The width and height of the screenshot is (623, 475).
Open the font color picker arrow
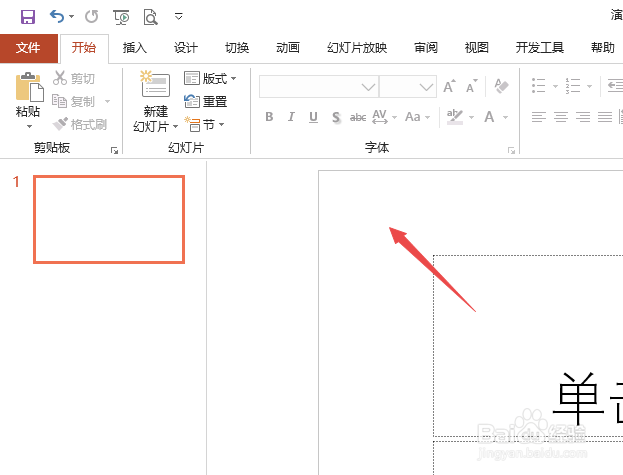click(x=505, y=117)
